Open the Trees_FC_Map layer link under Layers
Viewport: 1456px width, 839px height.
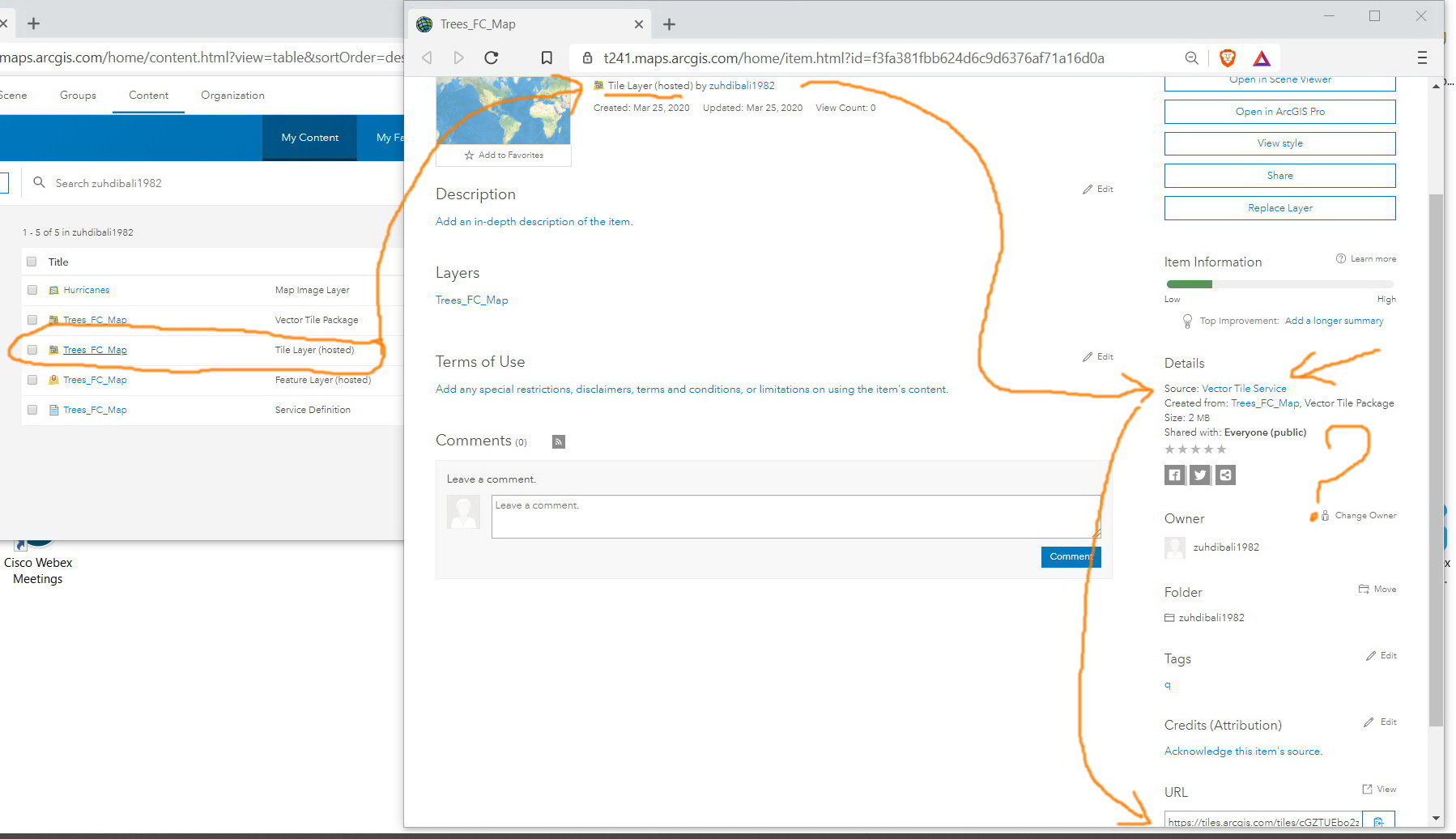click(x=472, y=300)
